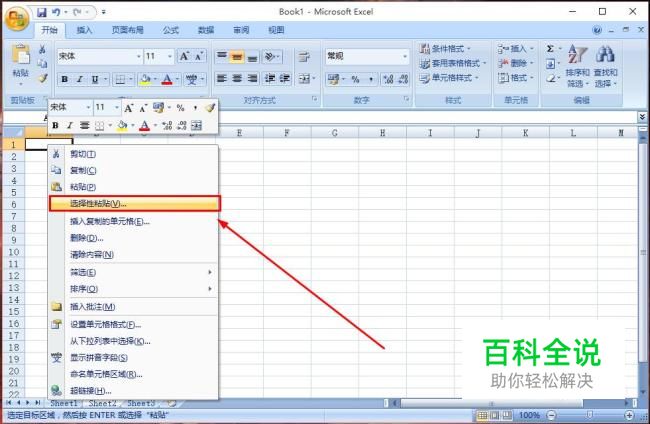The height and width of the screenshot is (424, 650).
Task: Toggle ribbon Middle Align vertical alignment
Action: click(237, 56)
